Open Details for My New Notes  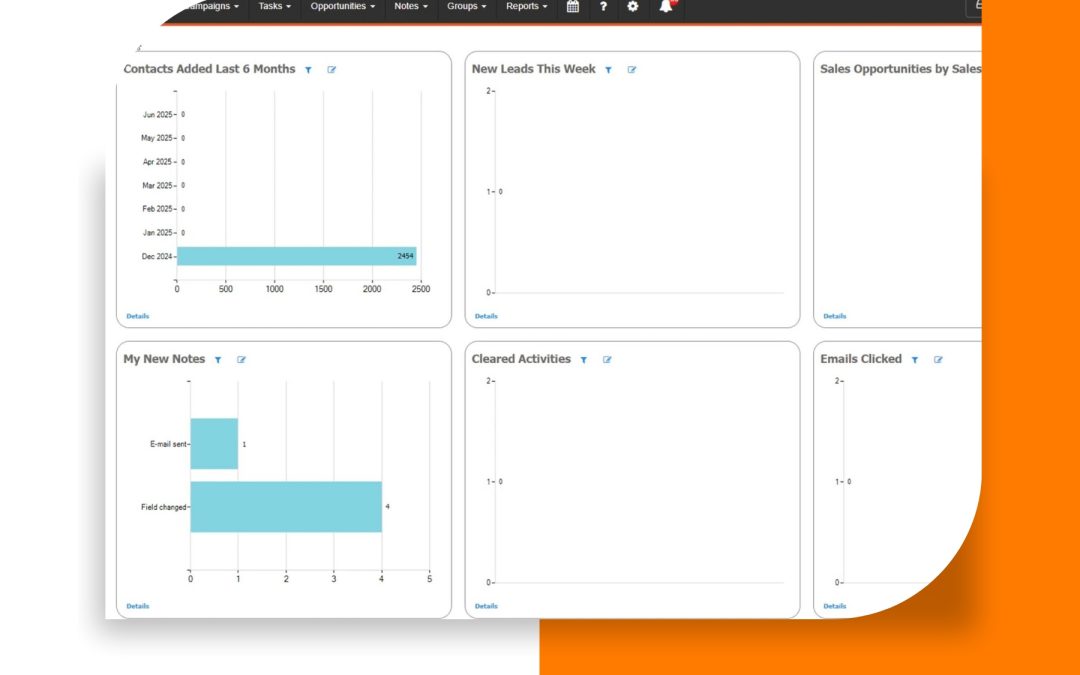coord(138,606)
